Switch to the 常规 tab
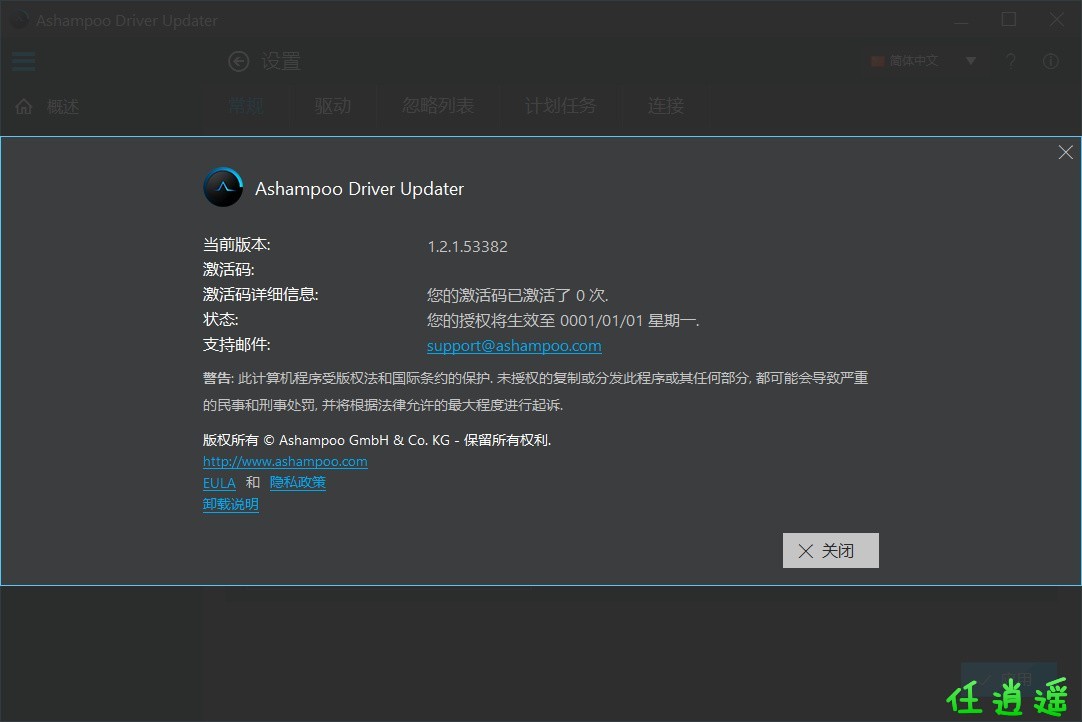The height and width of the screenshot is (722, 1082). pos(246,106)
